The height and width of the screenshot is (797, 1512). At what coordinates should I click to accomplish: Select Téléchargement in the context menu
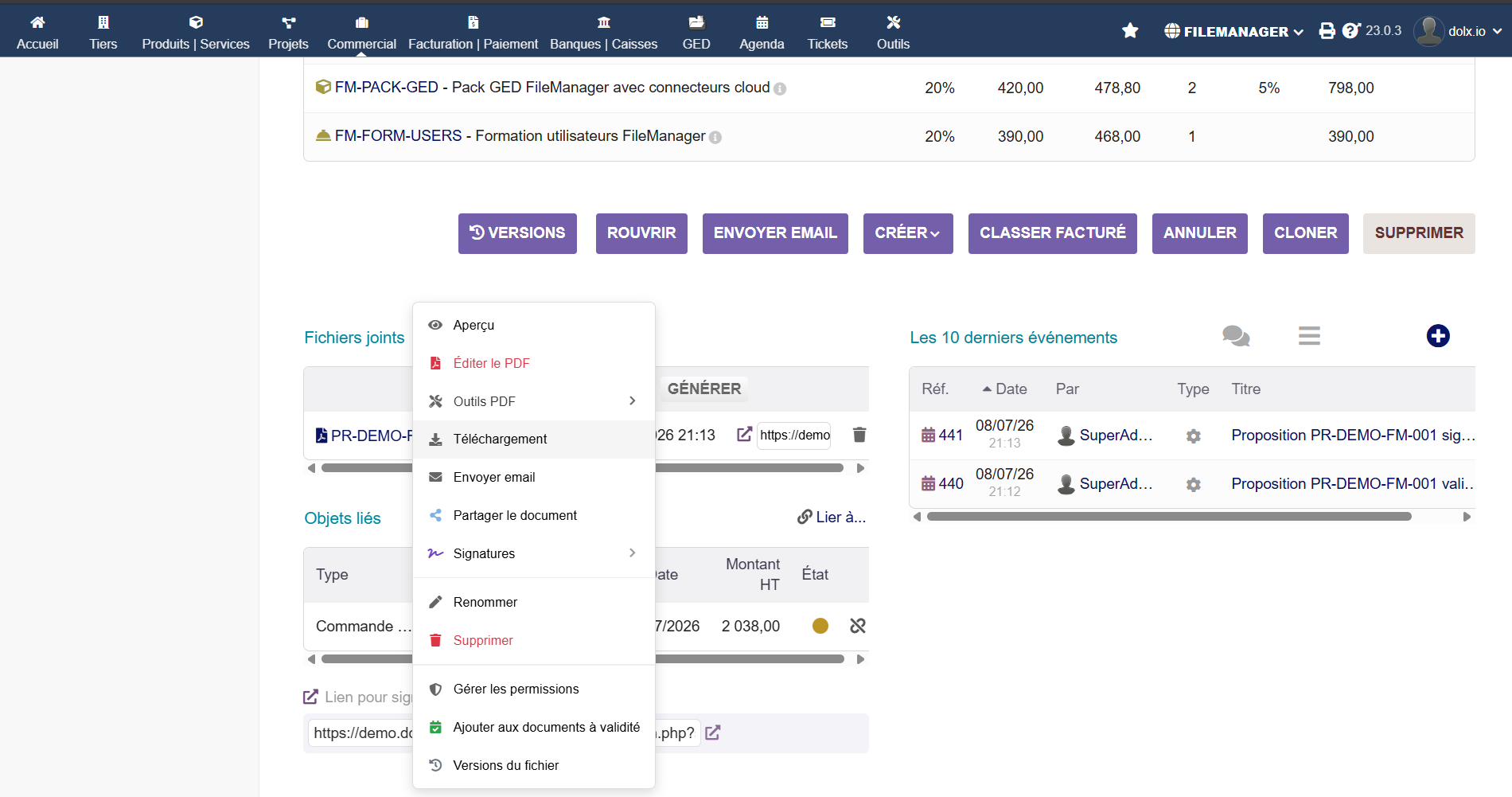[534, 440]
